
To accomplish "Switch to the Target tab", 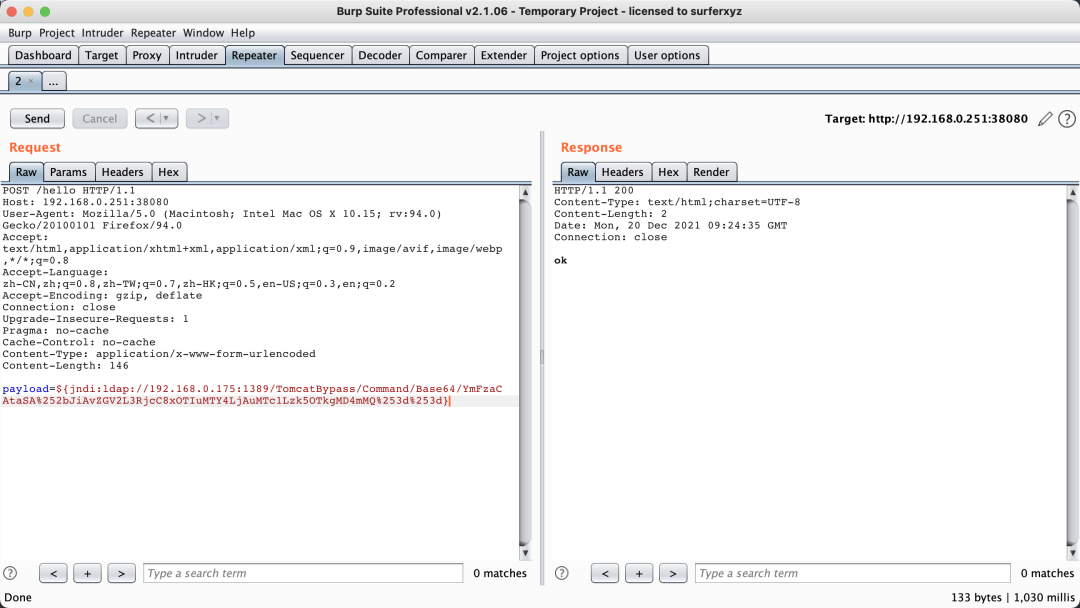I will 102,55.
